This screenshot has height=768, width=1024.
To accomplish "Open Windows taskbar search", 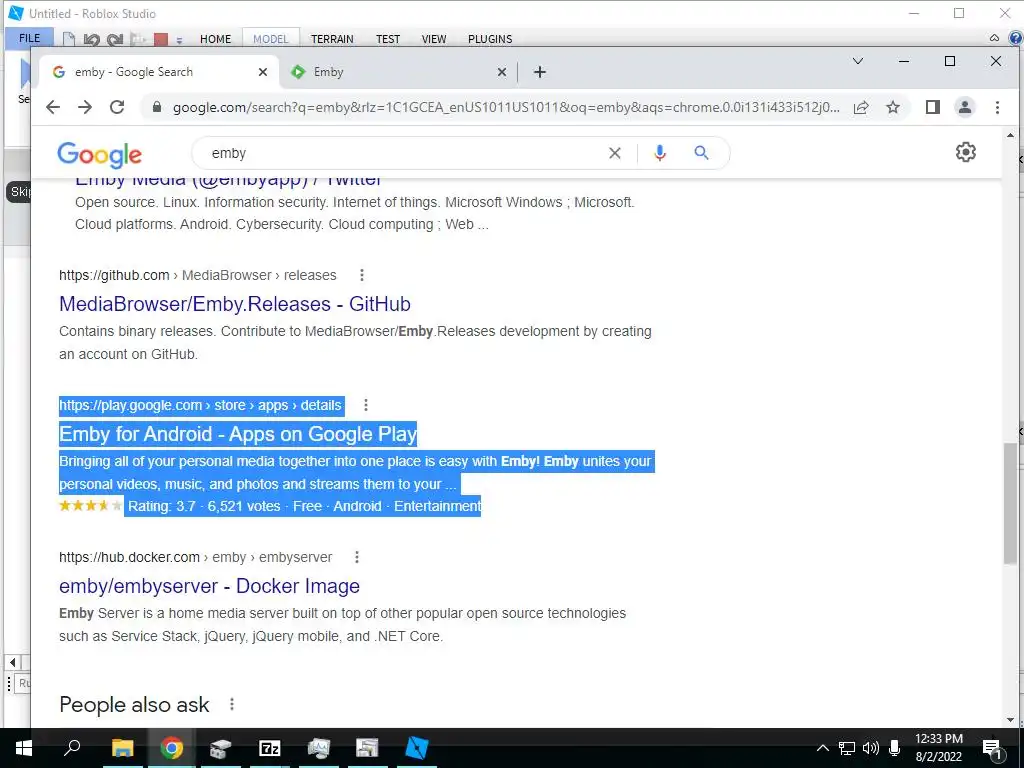I will click(x=72, y=748).
